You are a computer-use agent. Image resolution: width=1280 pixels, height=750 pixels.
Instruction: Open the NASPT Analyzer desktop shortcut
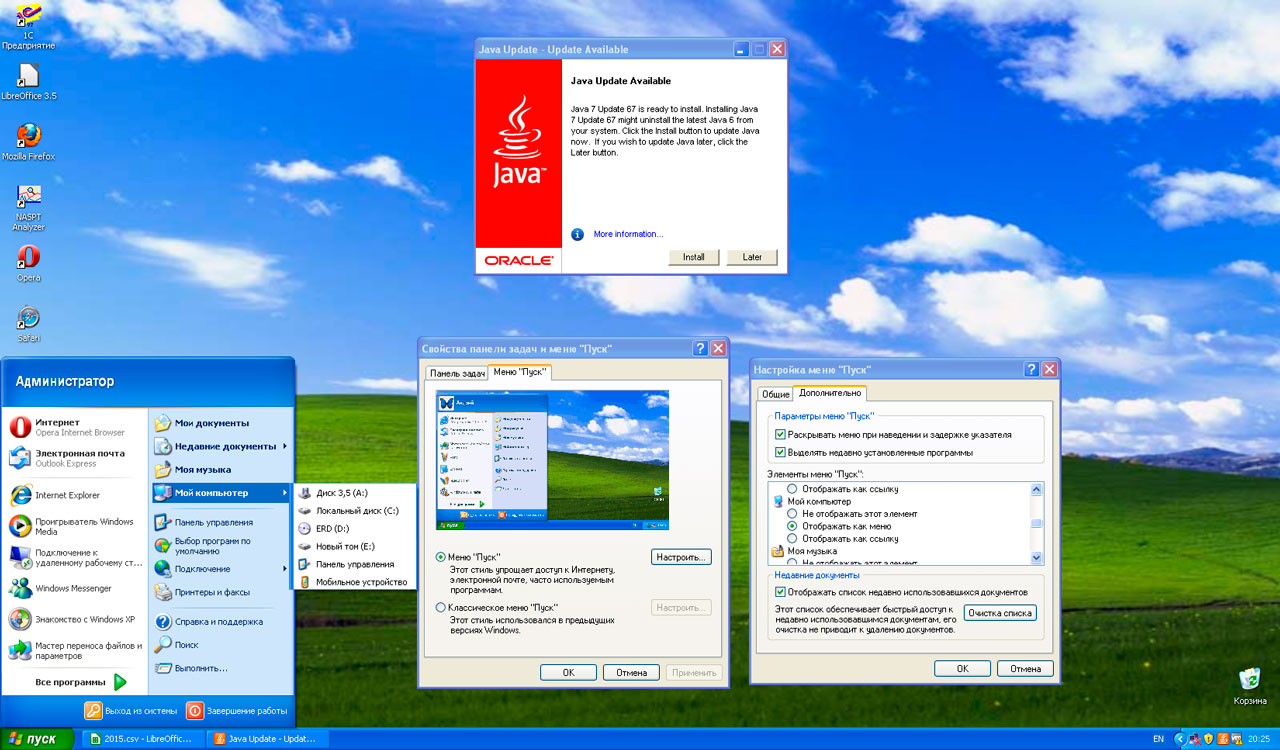pos(28,208)
